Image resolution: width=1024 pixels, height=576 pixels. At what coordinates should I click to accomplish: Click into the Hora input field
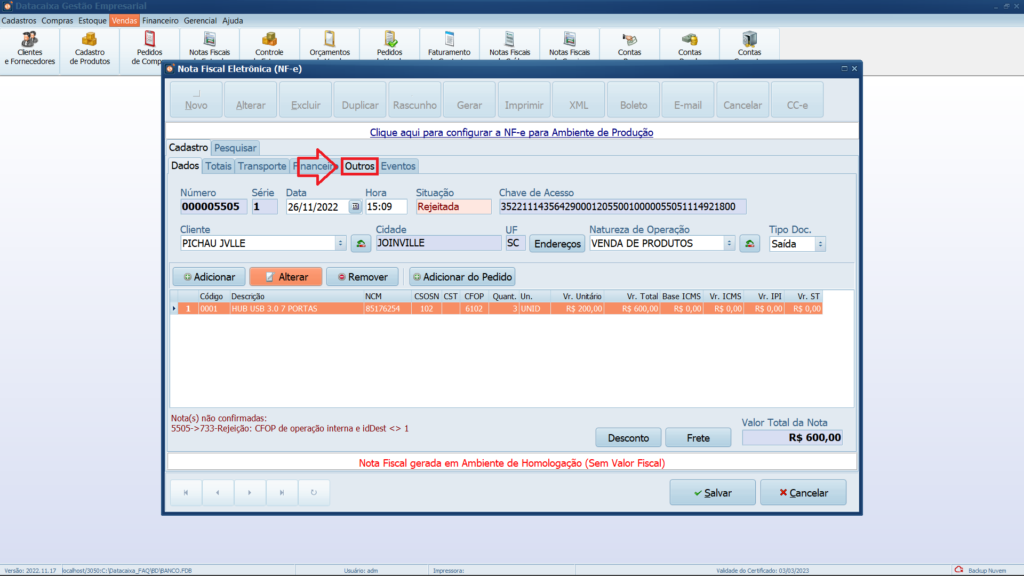tap(385, 207)
